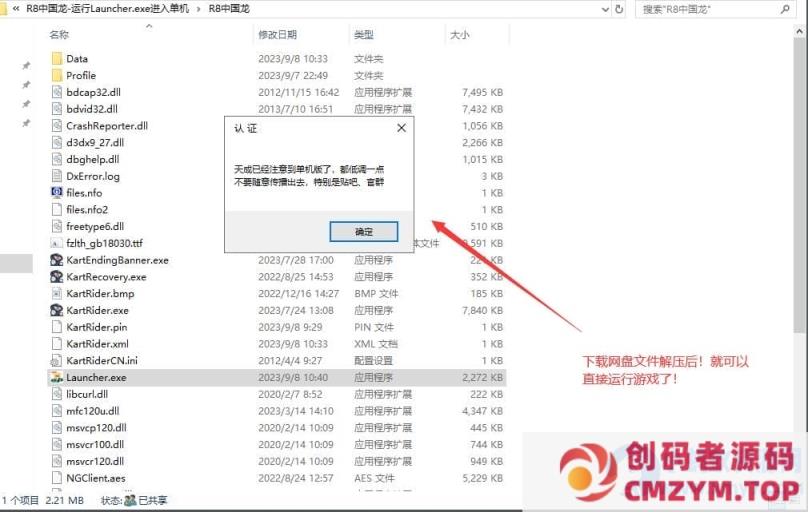Click the refresh button in address bar

[x=619, y=9]
